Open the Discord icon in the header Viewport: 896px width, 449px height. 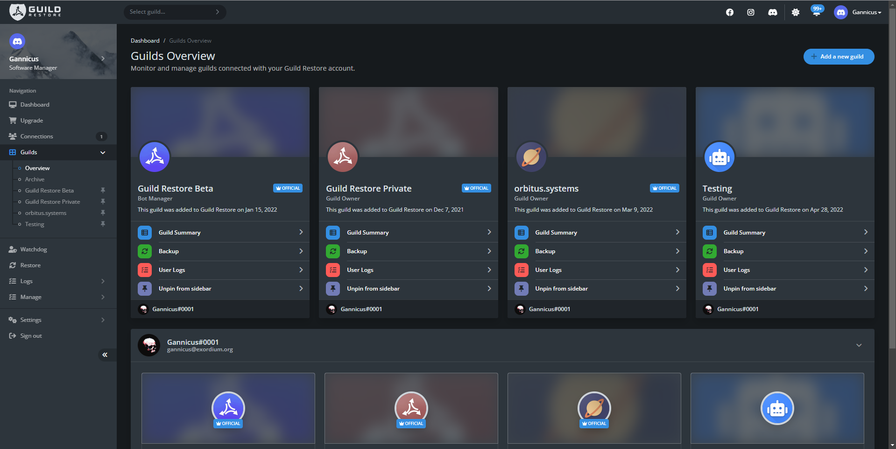tap(773, 12)
